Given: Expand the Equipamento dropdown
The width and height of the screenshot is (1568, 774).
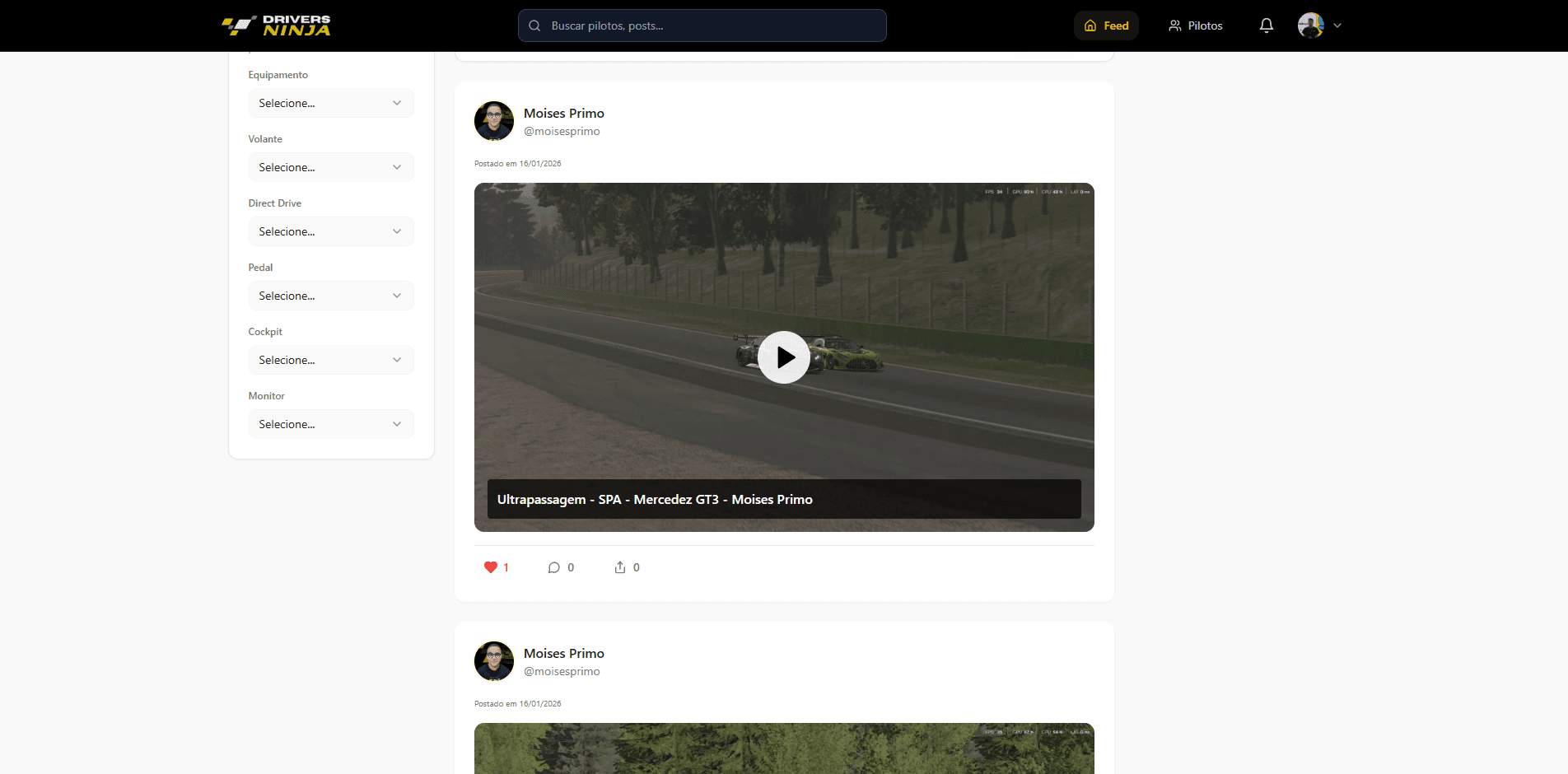Looking at the screenshot, I should 330,103.
